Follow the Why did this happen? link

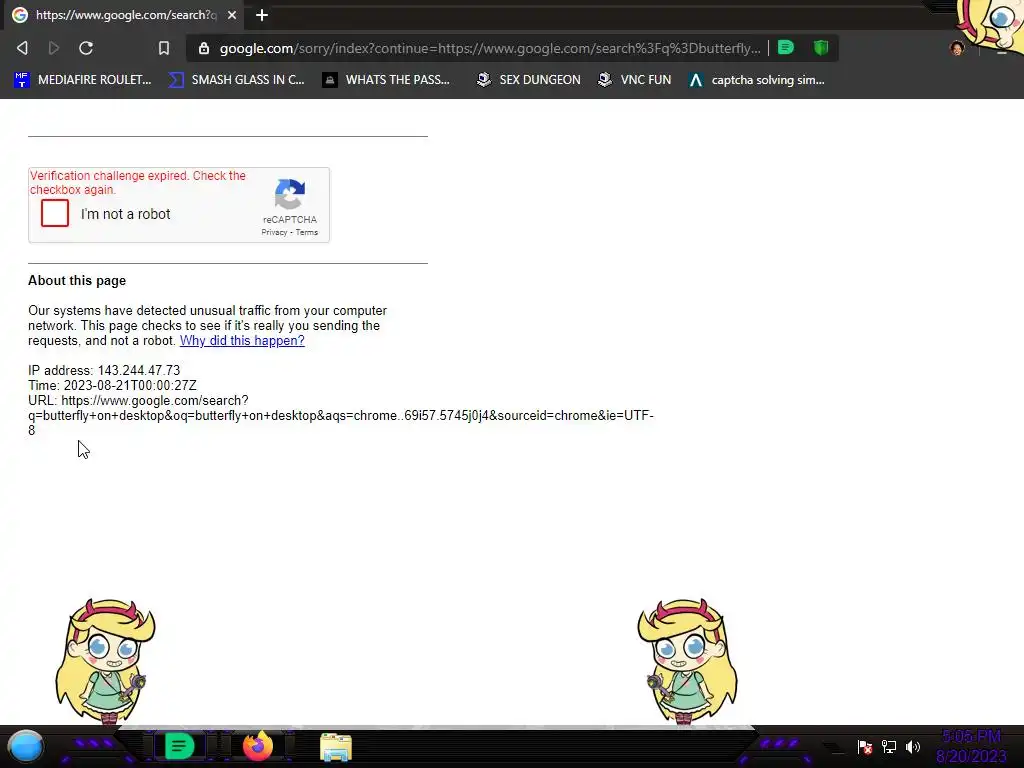click(x=242, y=340)
